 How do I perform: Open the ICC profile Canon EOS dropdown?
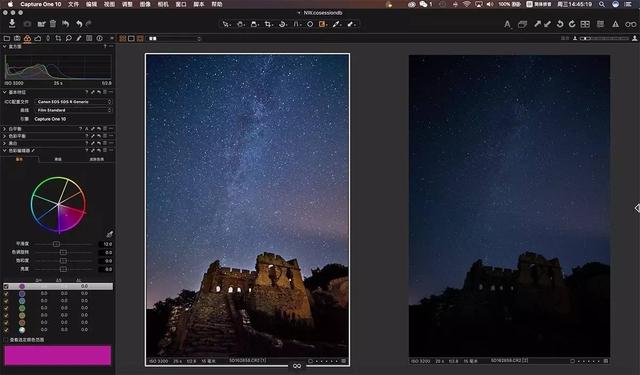74,102
